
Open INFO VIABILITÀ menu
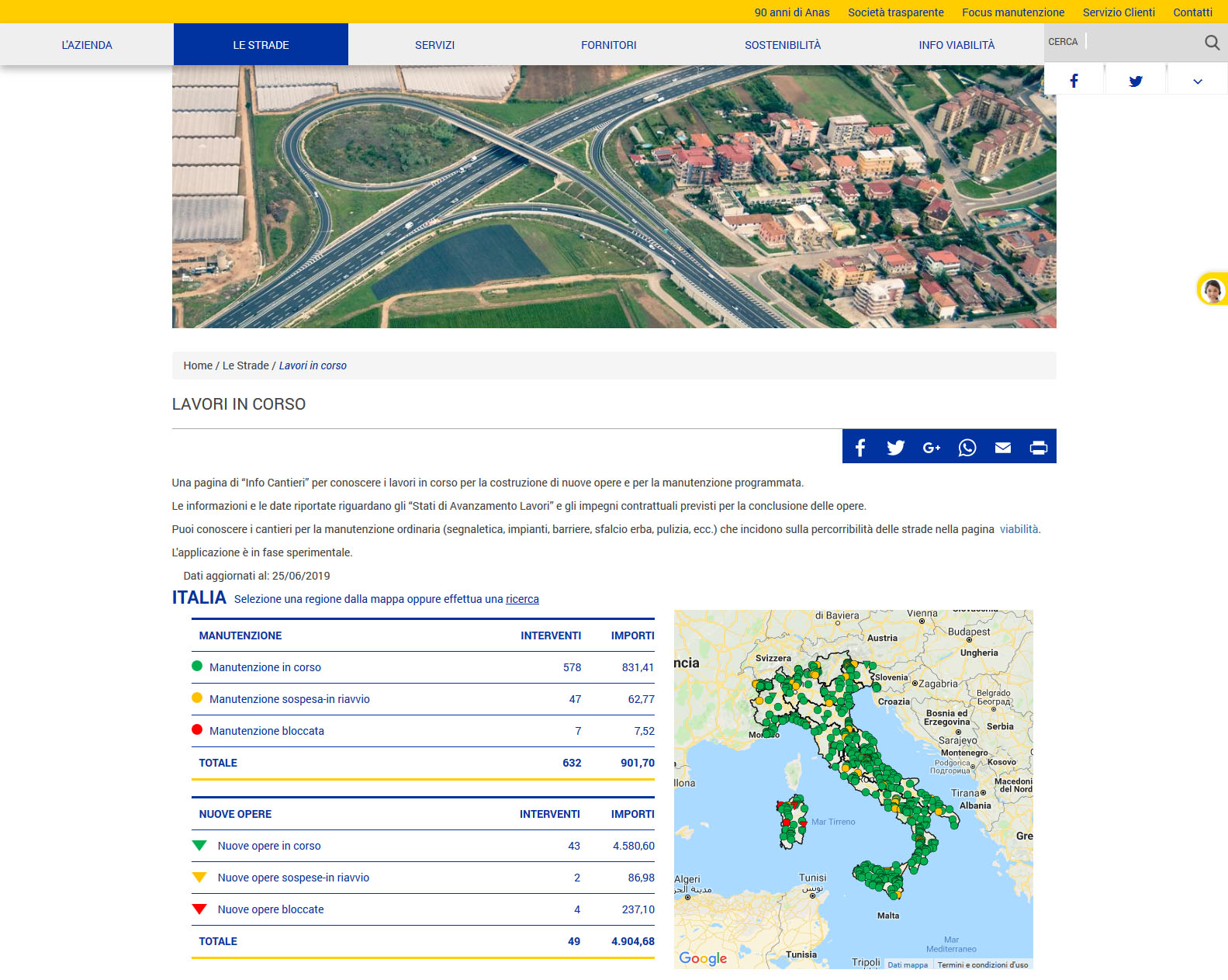pyautogui.click(x=956, y=44)
